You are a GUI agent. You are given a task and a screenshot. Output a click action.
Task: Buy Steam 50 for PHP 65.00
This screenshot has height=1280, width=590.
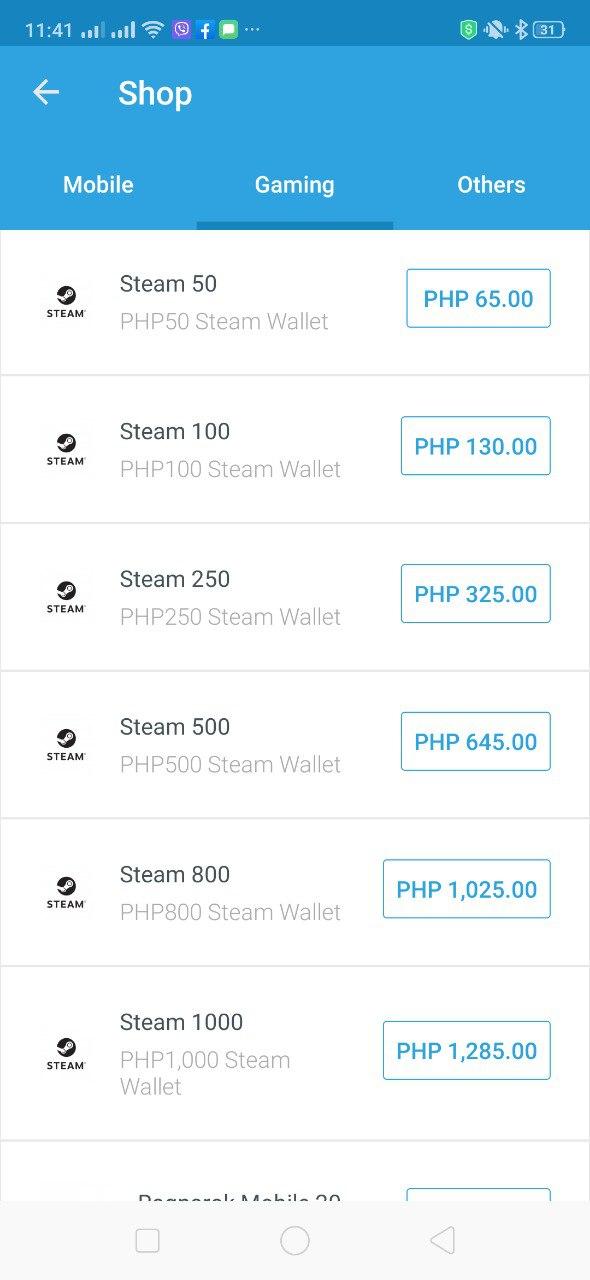pyautogui.click(x=477, y=298)
